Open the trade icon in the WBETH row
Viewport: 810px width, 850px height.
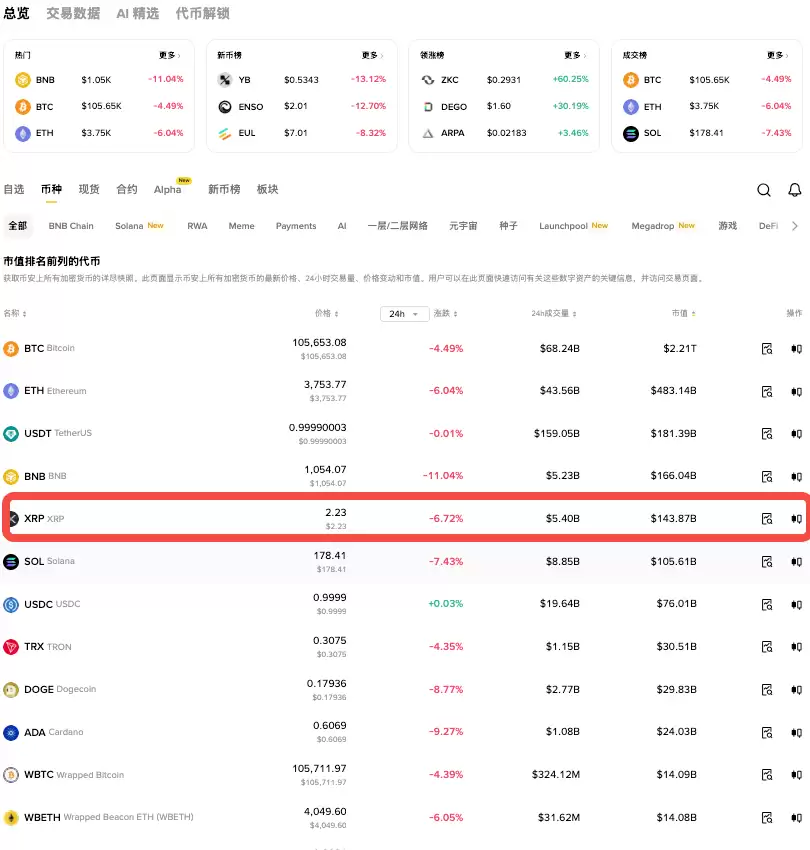(x=796, y=817)
